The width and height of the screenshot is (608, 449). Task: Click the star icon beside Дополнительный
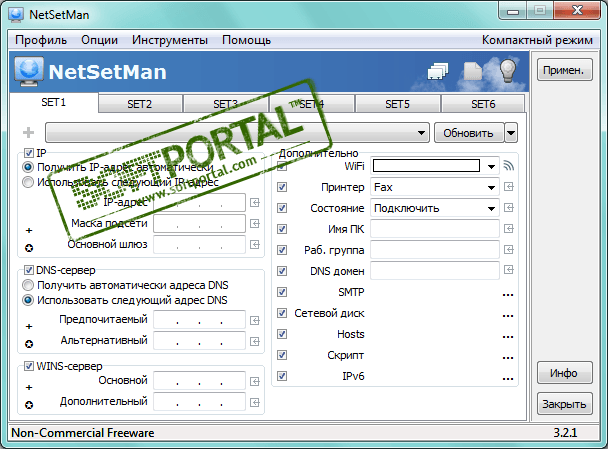coord(29,405)
